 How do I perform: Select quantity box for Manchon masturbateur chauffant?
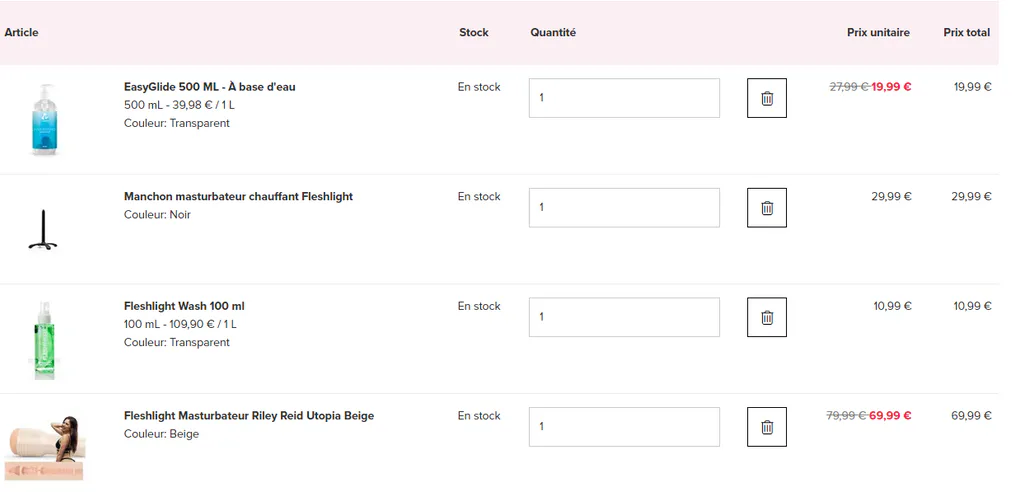click(624, 208)
